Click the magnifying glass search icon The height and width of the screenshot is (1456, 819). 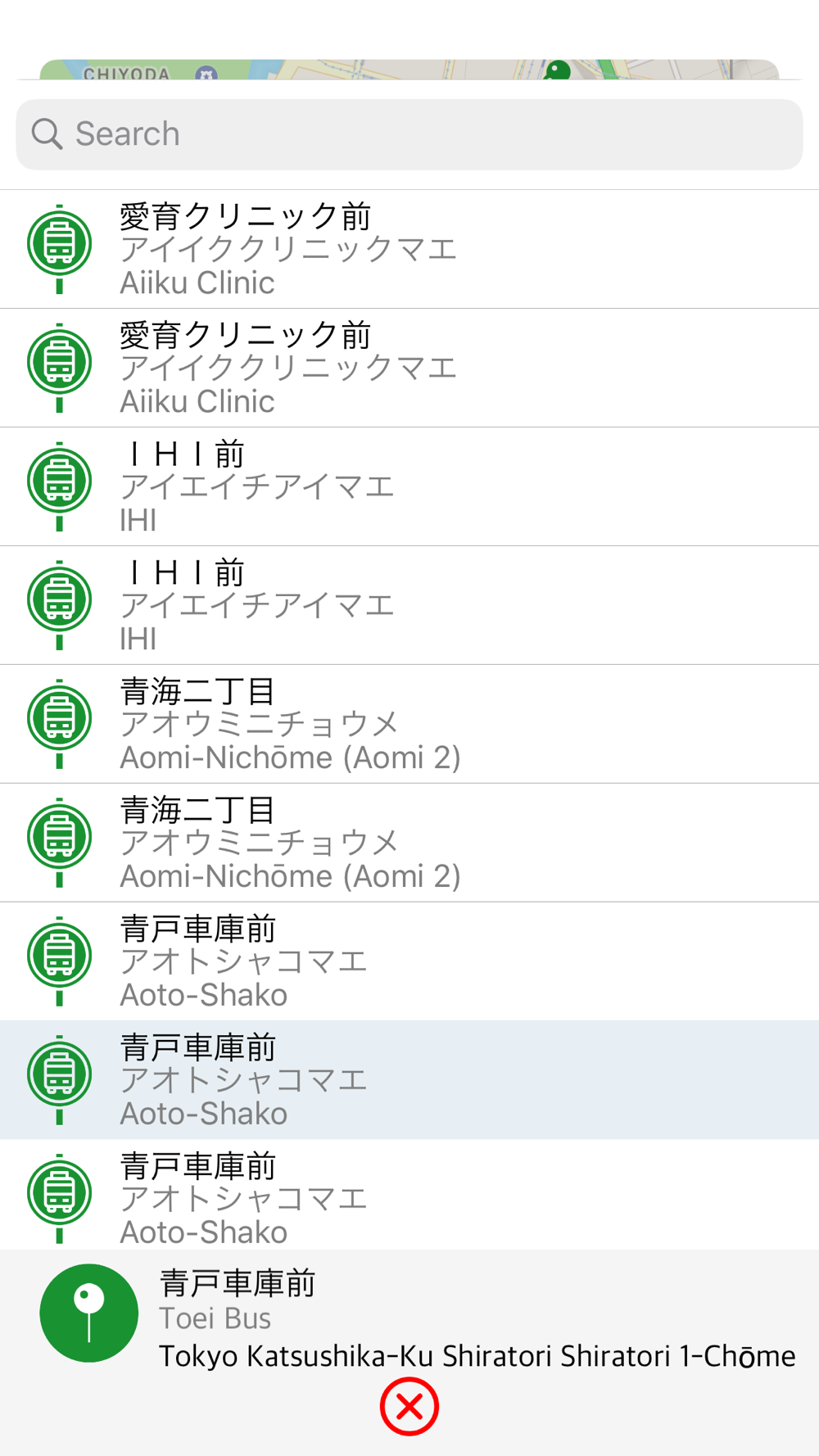pos(47,134)
